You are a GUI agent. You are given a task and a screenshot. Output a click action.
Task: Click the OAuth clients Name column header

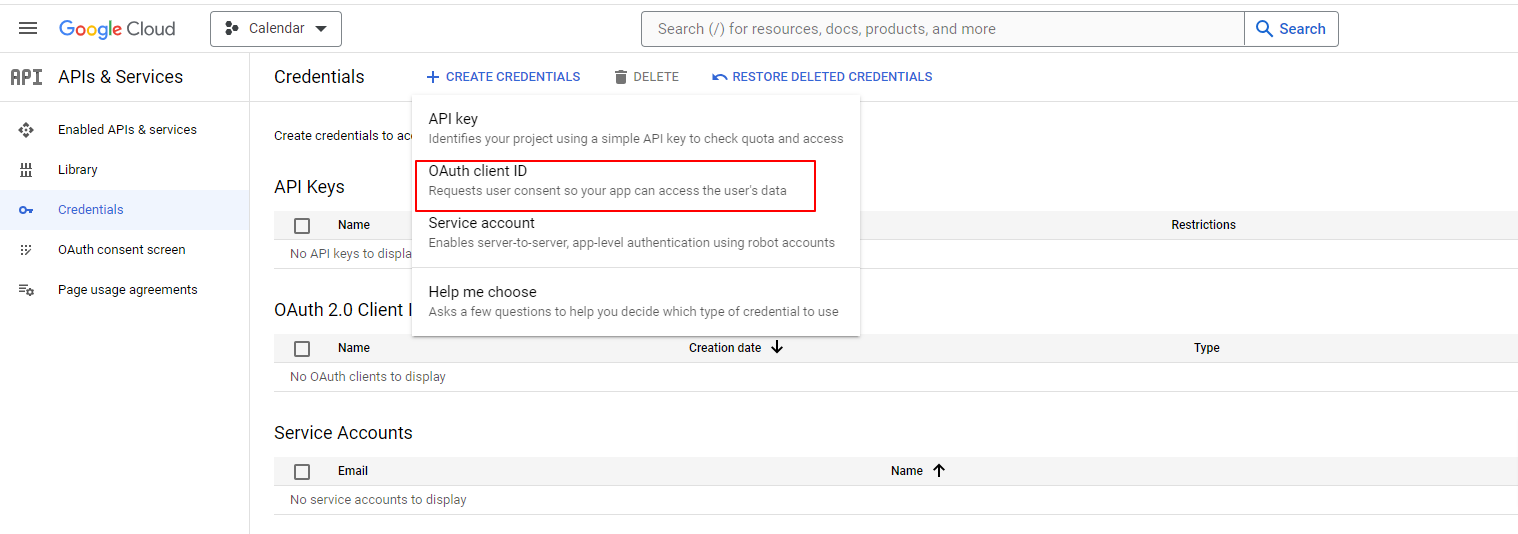coord(354,348)
